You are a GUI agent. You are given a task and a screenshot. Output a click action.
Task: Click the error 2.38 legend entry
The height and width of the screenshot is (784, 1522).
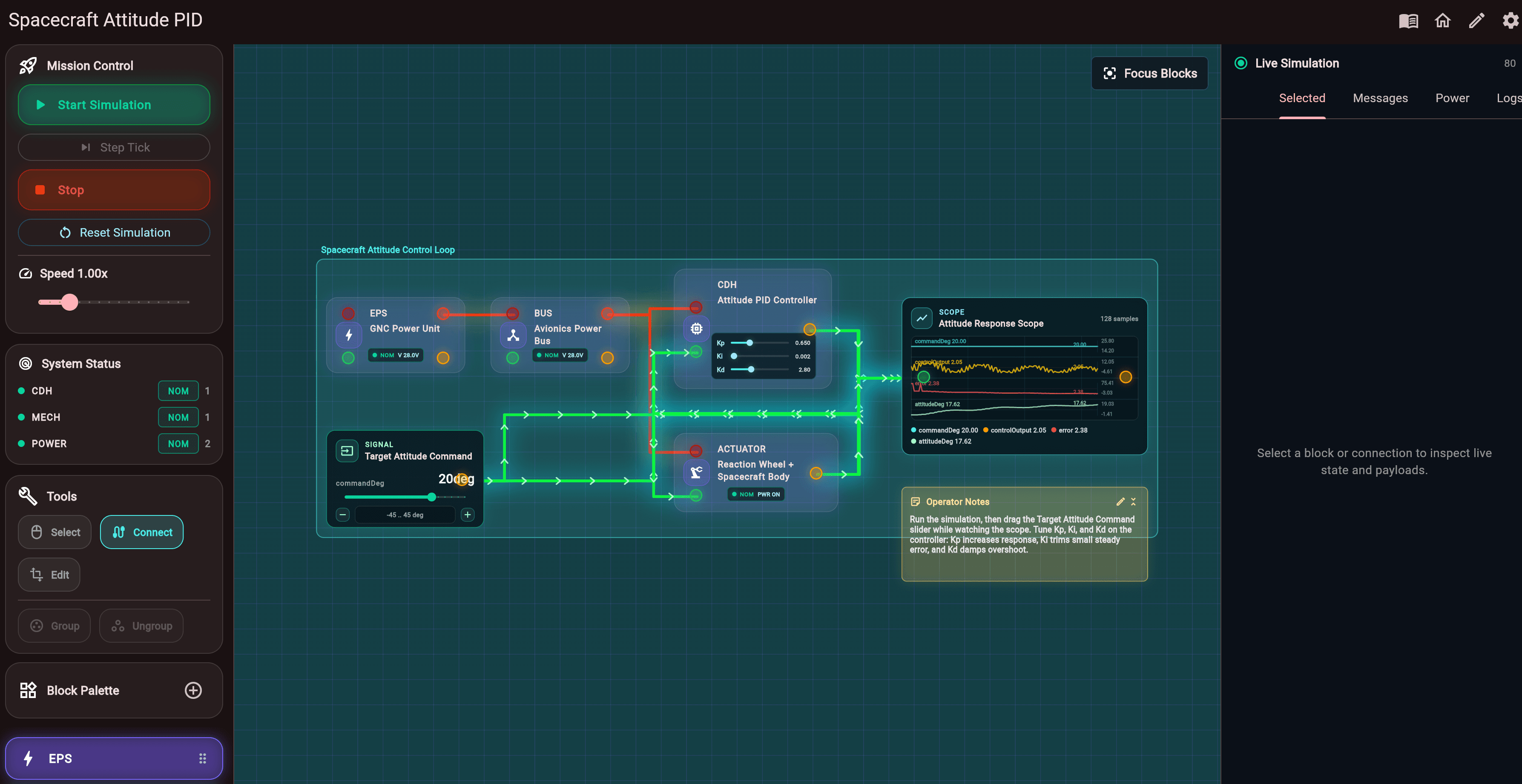[1069, 430]
